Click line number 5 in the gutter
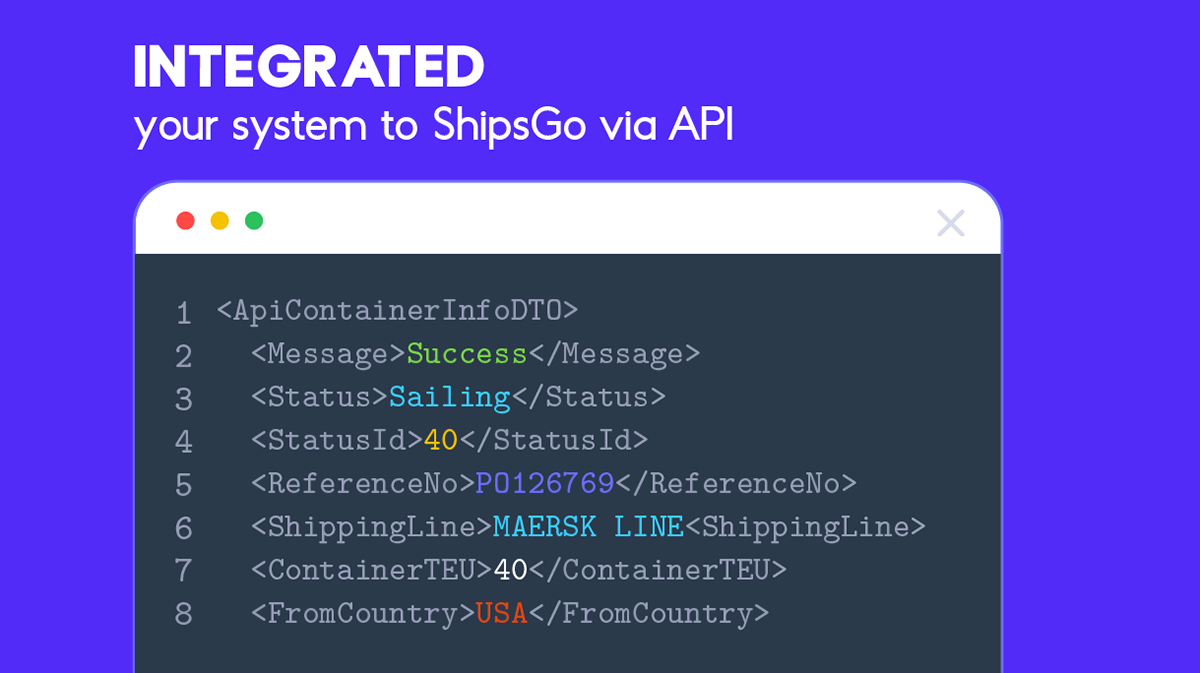The width and height of the screenshot is (1200, 673). [183, 485]
